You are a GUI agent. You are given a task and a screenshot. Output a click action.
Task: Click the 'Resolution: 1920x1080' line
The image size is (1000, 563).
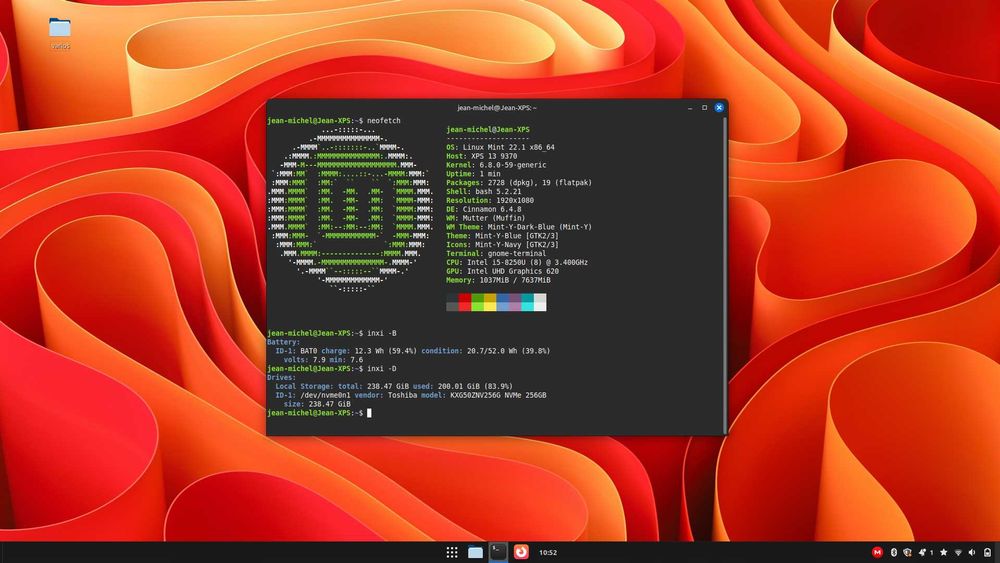(490, 201)
